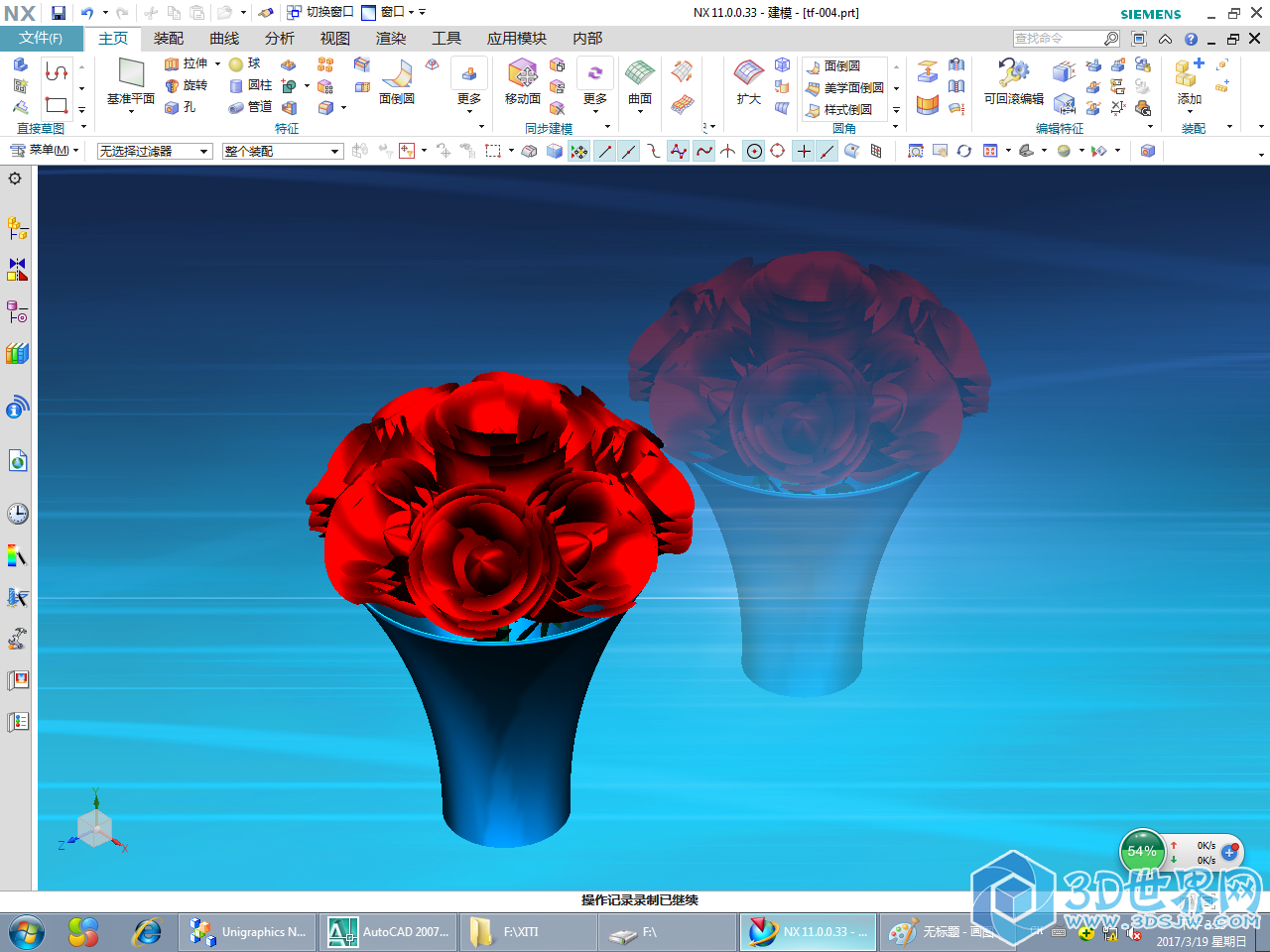This screenshot has height=952, width=1270.
Task: Toggle the Arc Center snap option
Action: tap(754, 151)
